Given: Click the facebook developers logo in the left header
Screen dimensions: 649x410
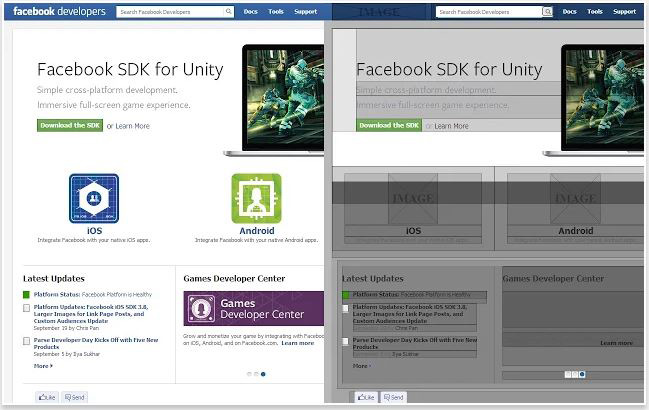Looking at the screenshot, I should point(56,12).
